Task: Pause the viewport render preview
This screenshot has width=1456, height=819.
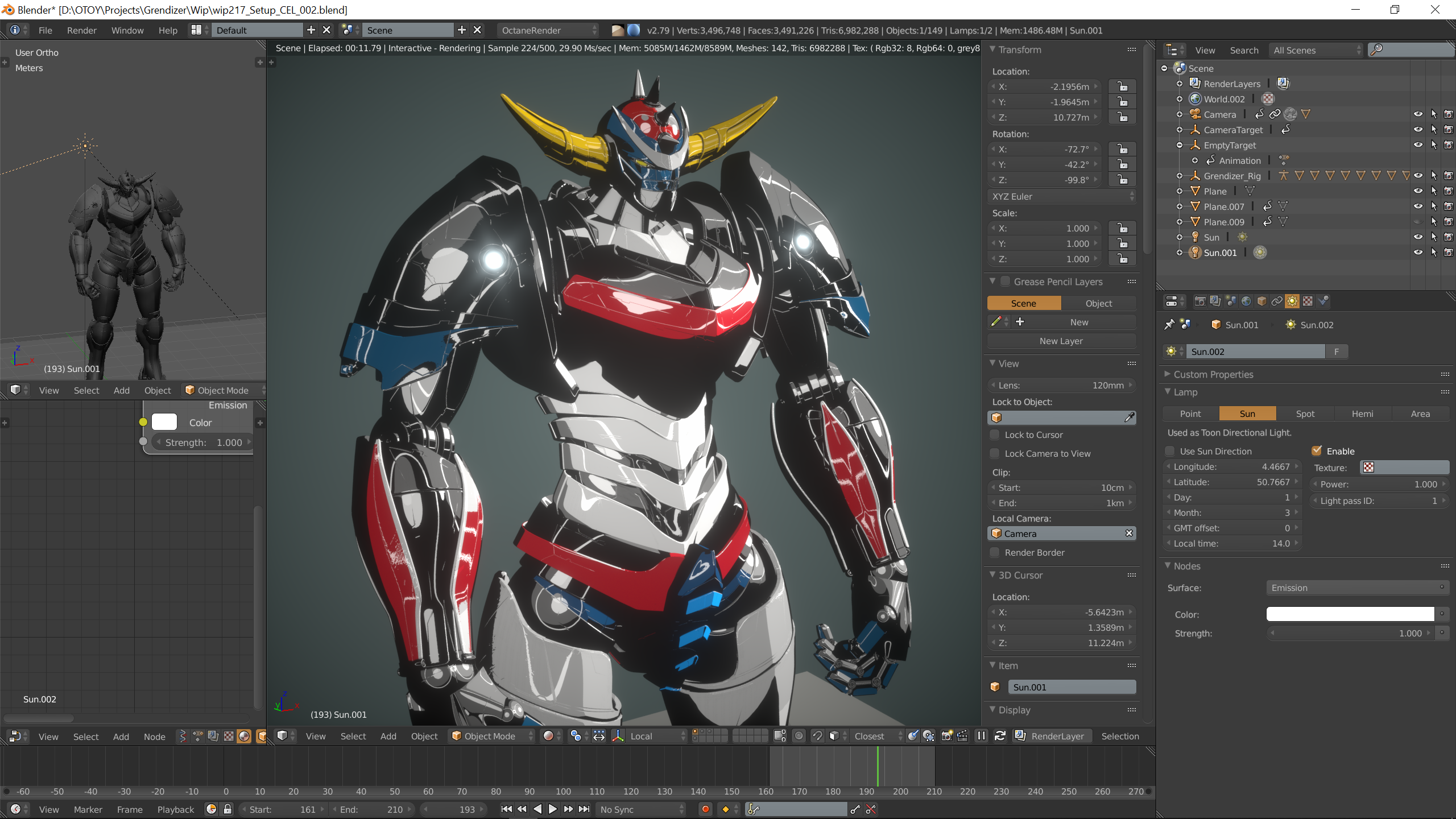Action: 981,736
